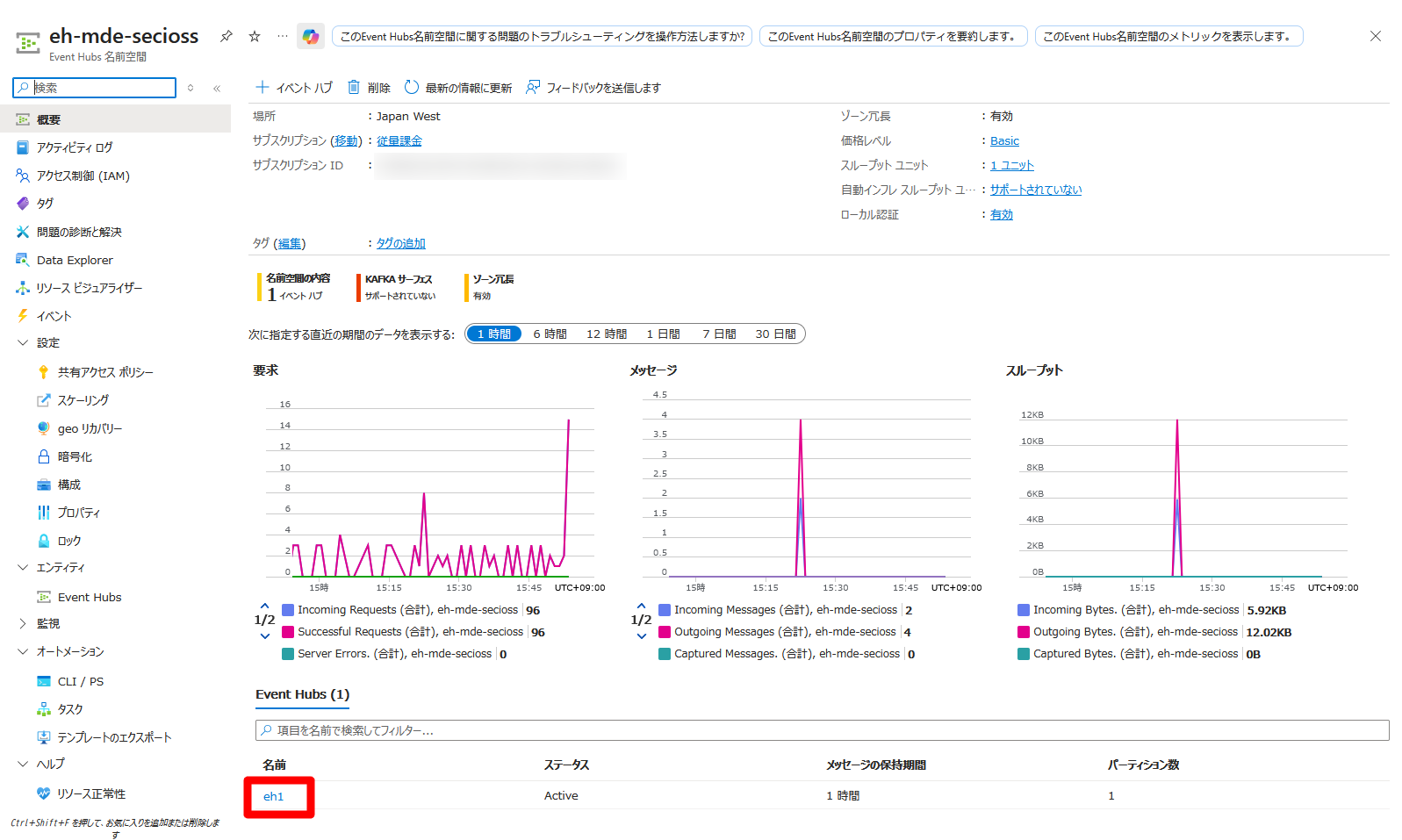Open タスク icon under automation
The width and height of the screenshot is (1402, 840).
click(x=44, y=709)
